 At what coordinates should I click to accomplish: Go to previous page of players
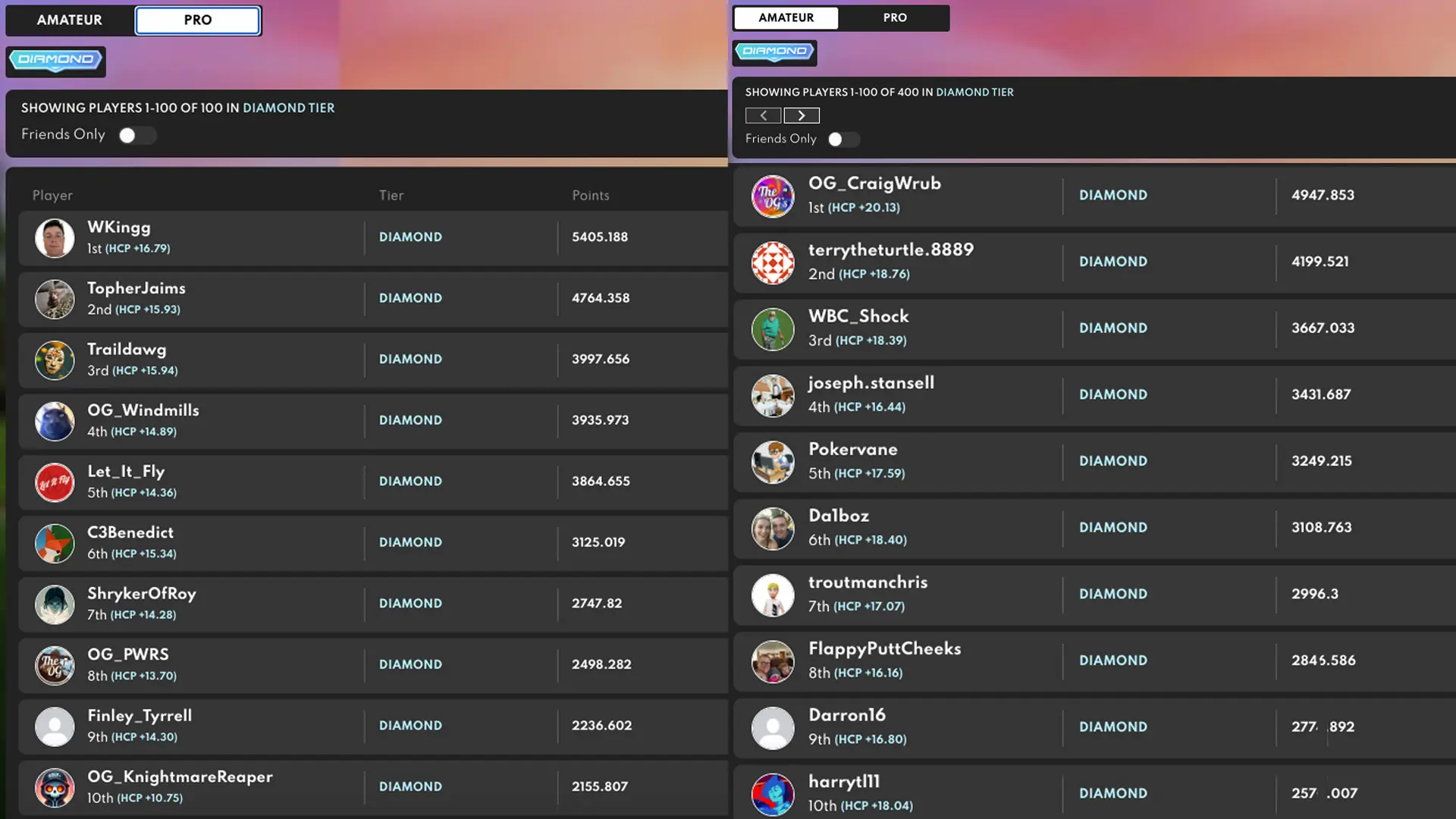click(x=763, y=115)
